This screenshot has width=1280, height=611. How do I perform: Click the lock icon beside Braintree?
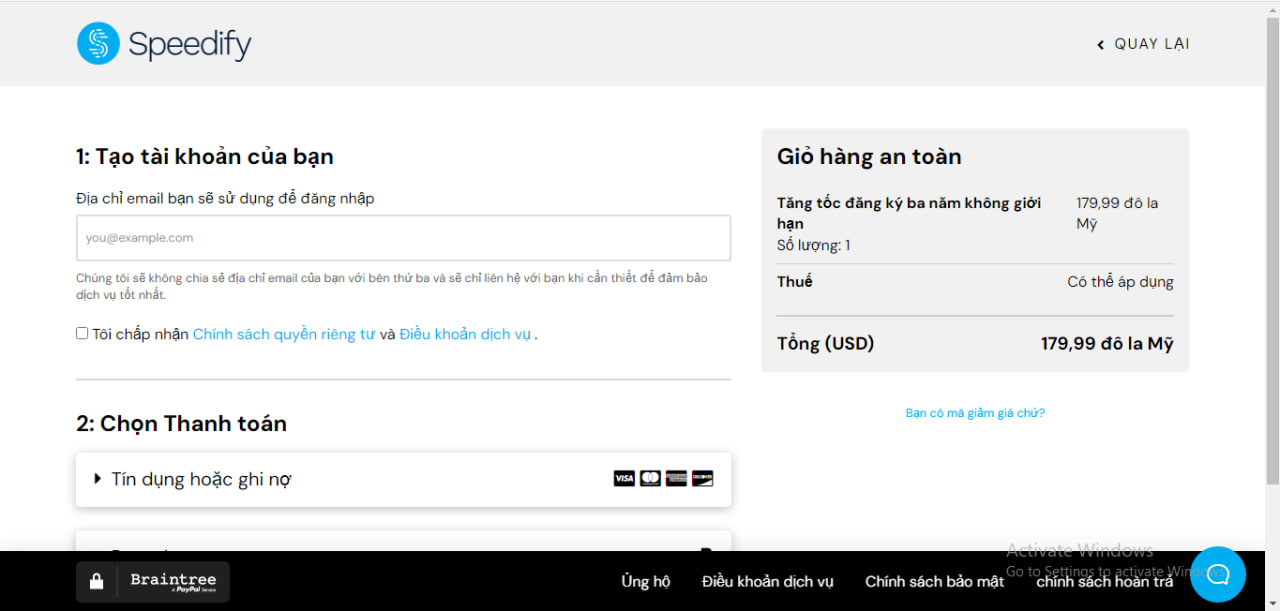(x=97, y=581)
